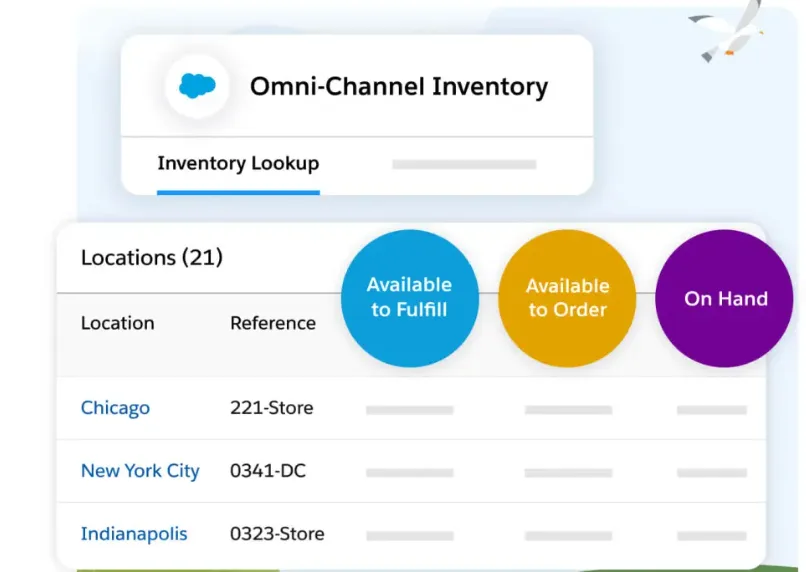Select the 0323-Store reference cell

pos(277,533)
